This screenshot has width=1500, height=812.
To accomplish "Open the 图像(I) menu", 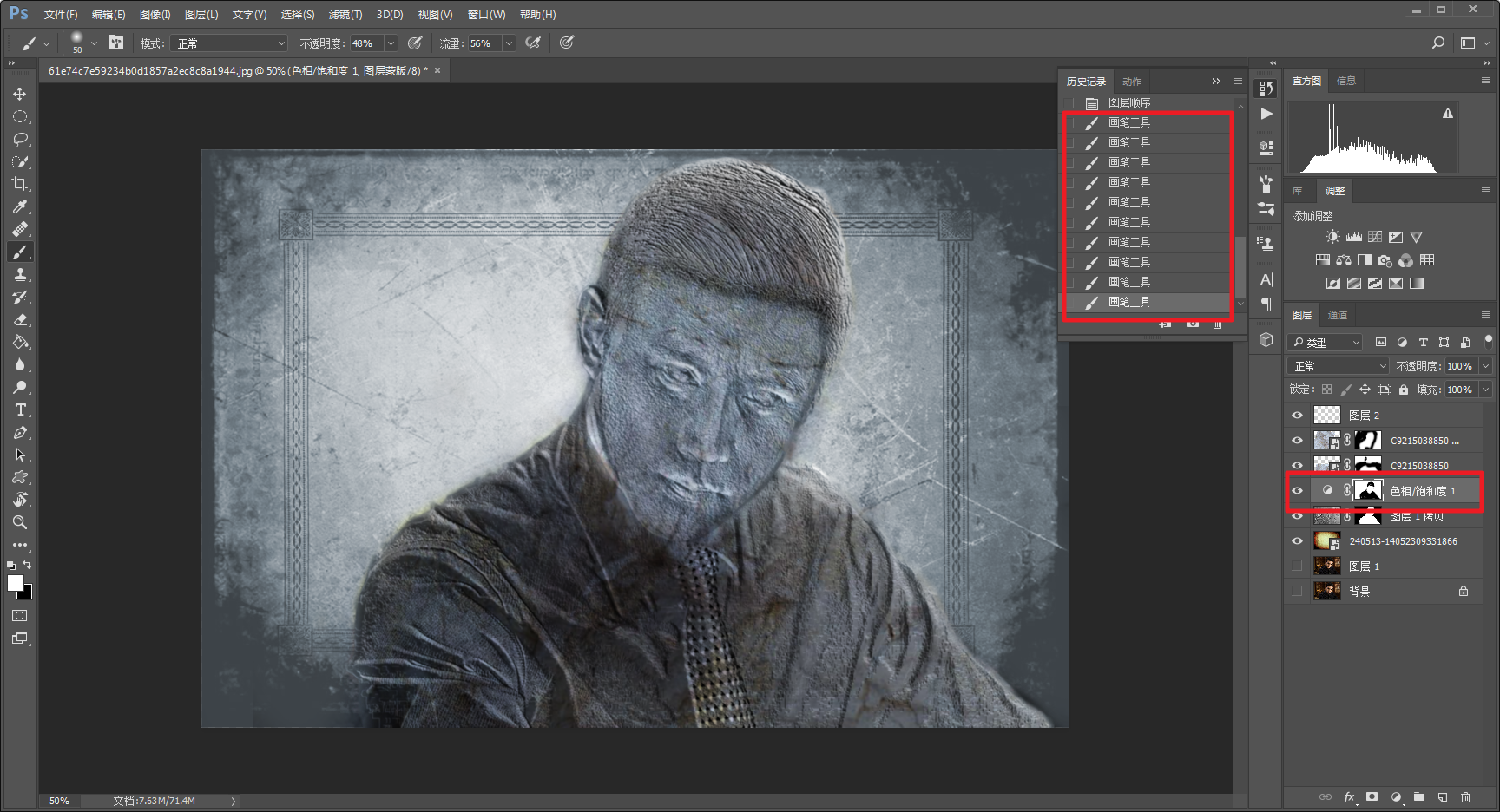I will (155, 15).
